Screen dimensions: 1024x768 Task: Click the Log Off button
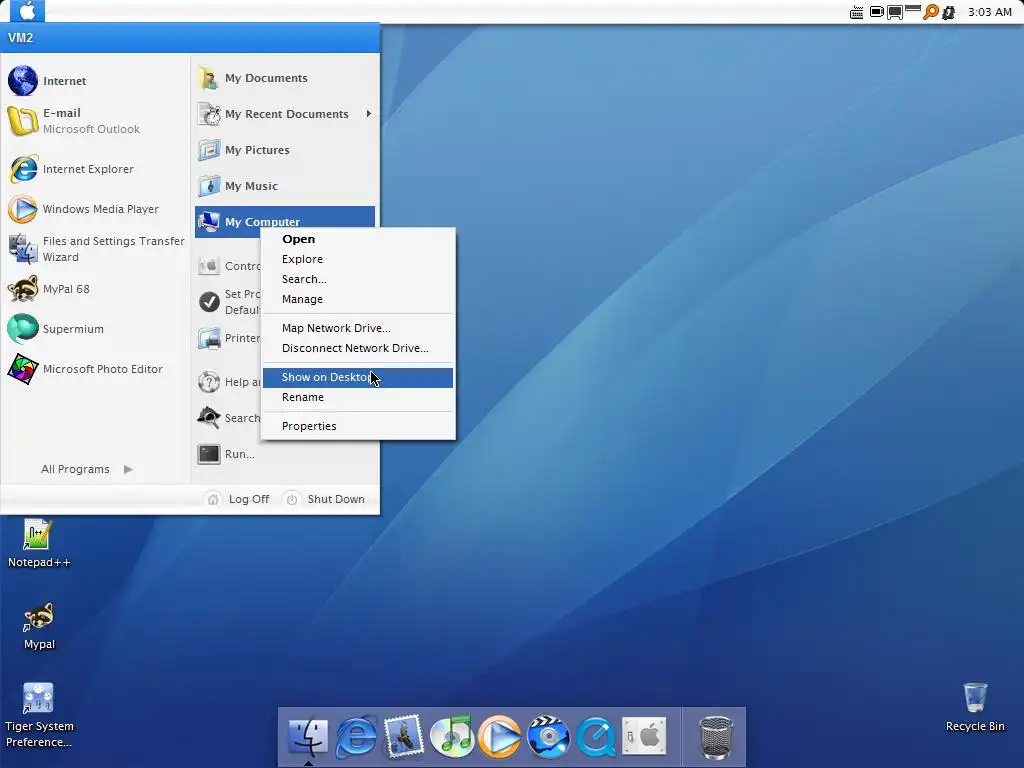click(238, 499)
